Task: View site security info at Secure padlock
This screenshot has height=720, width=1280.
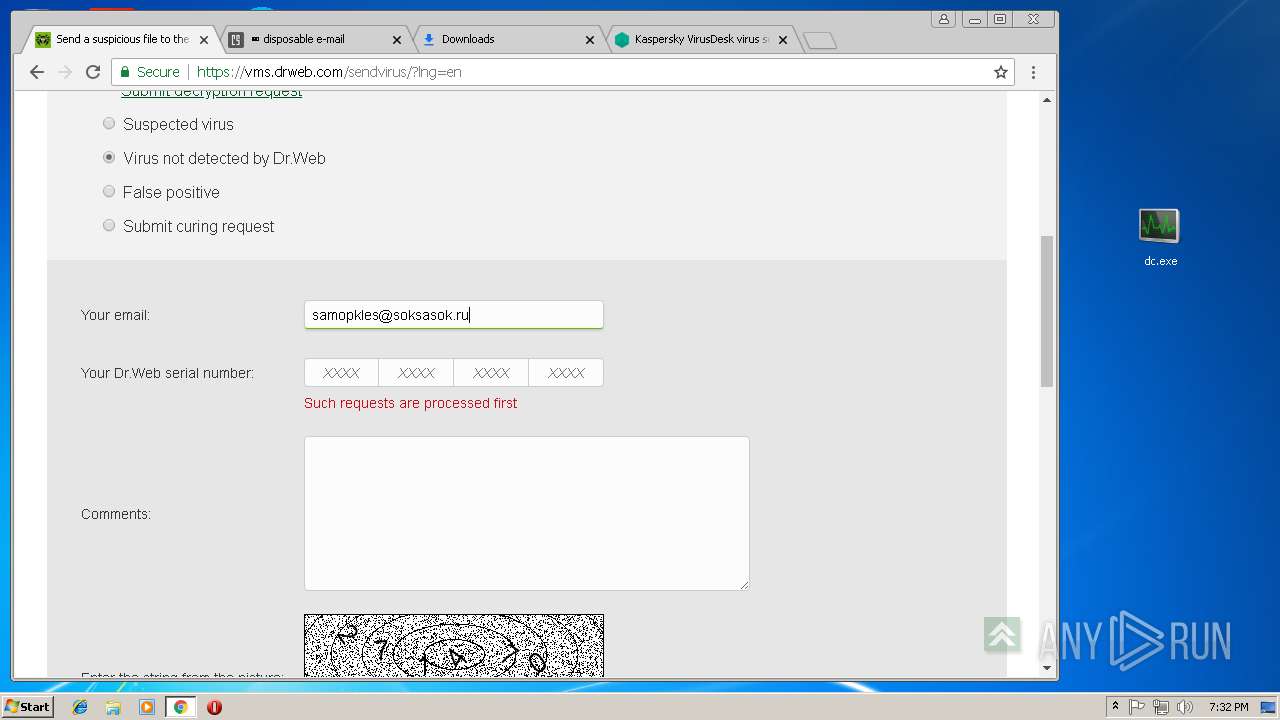Action: click(x=150, y=72)
